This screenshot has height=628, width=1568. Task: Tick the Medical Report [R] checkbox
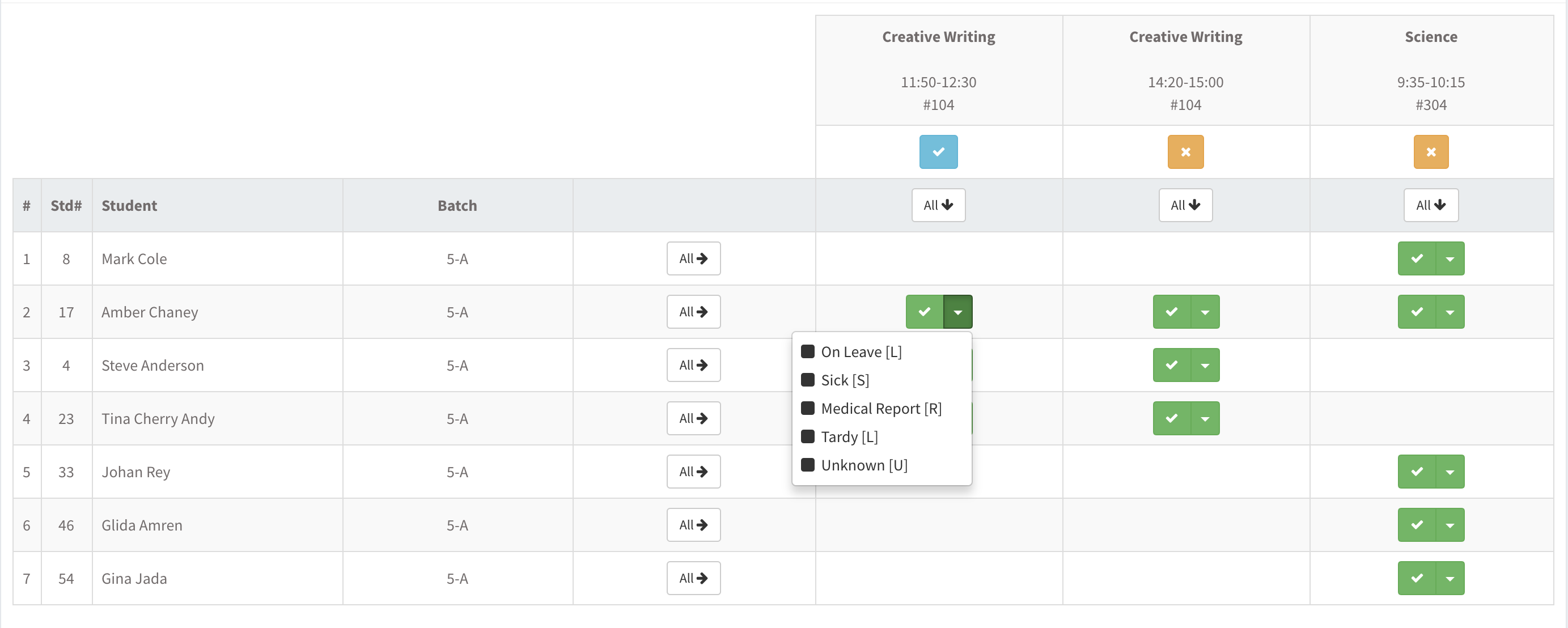click(x=808, y=408)
